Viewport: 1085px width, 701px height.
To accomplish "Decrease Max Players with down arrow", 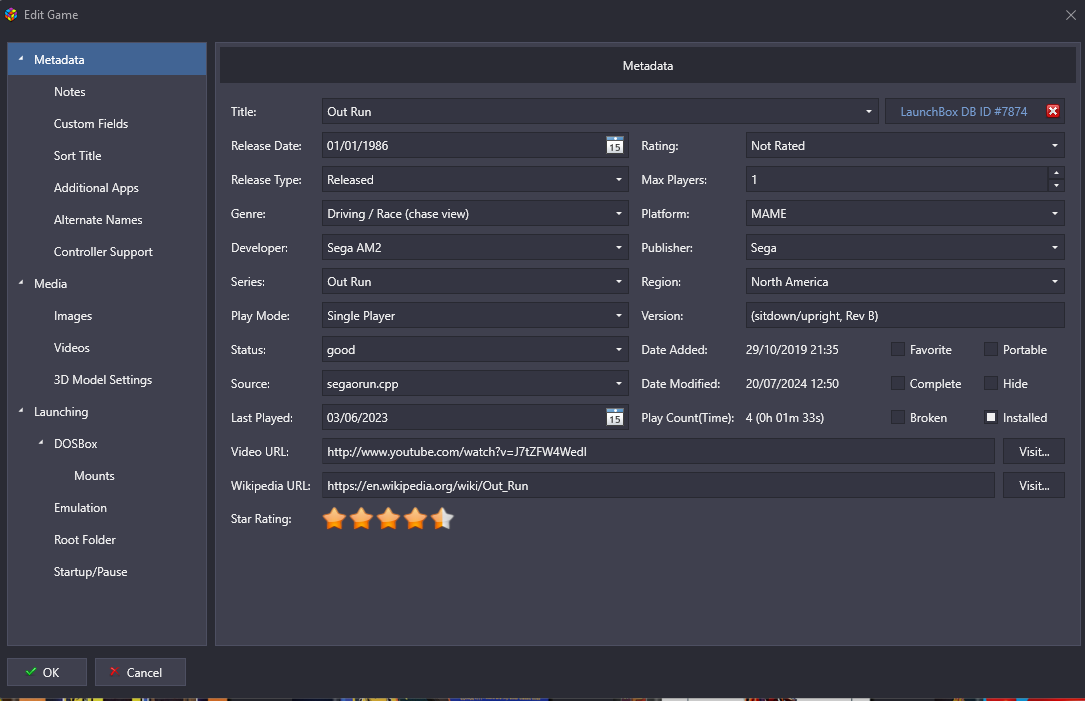I will click(1056, 185).
